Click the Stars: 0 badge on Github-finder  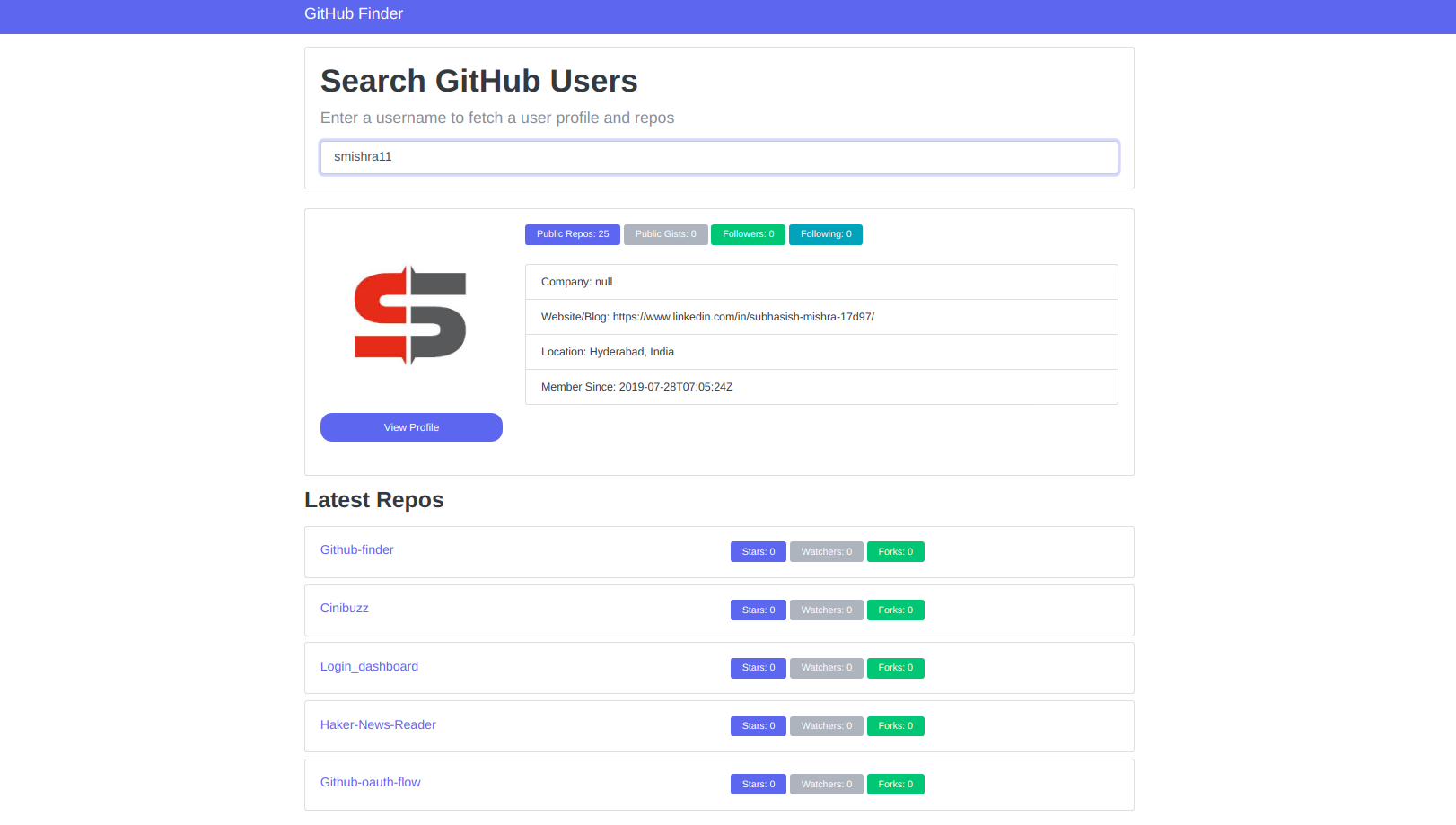[x=758, y=551]
